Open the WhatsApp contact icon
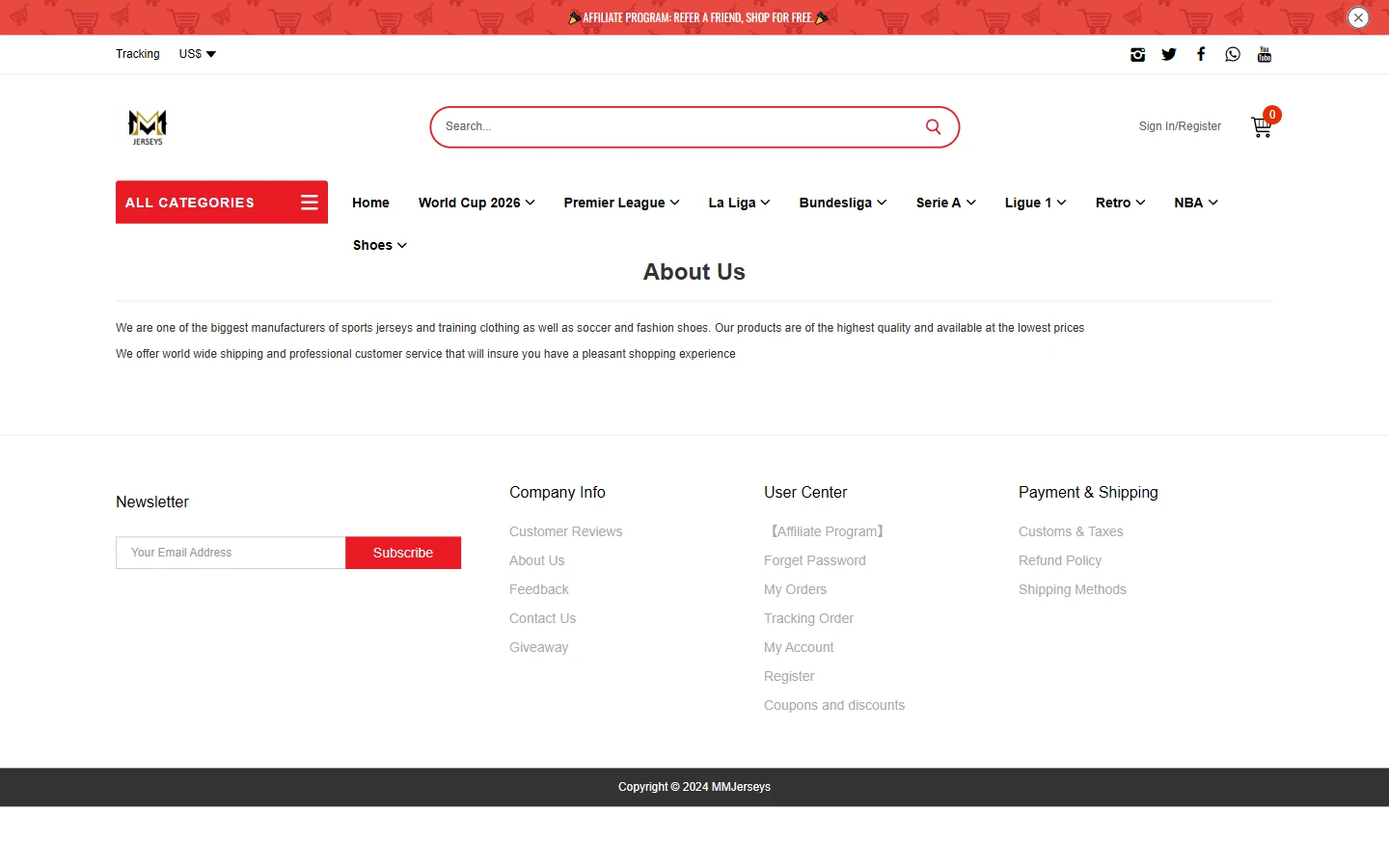This screenshot has height=868, width=1389. (x=1233, y=55)
